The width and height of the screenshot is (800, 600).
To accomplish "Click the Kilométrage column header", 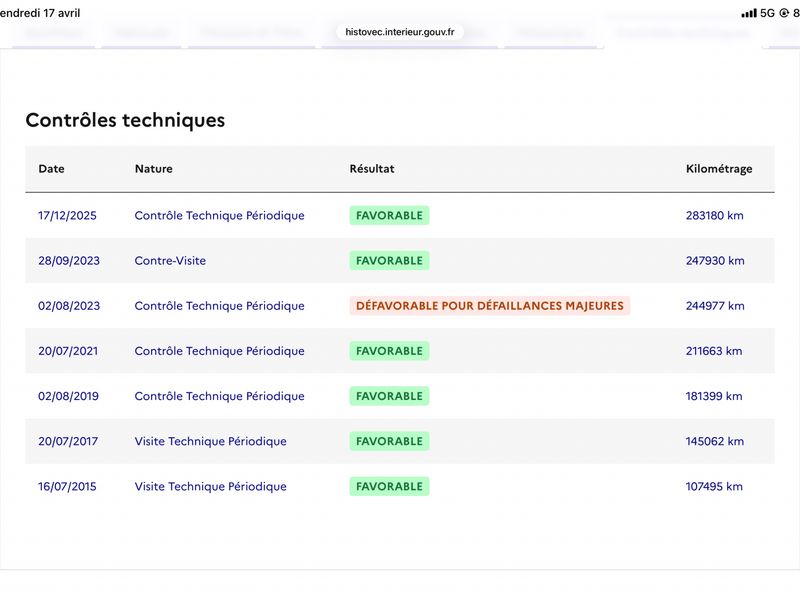I will click(719, 169).
